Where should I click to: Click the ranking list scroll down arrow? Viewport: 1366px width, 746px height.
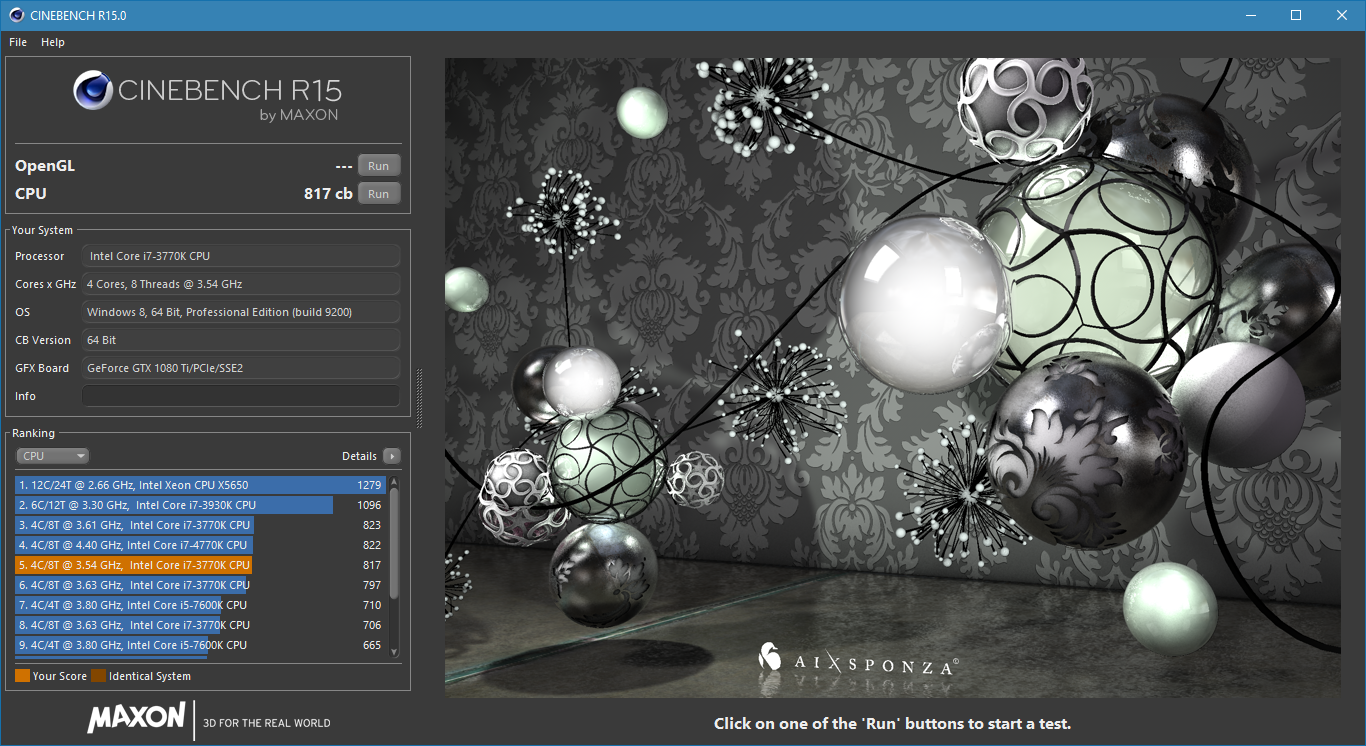coord(394,651)
